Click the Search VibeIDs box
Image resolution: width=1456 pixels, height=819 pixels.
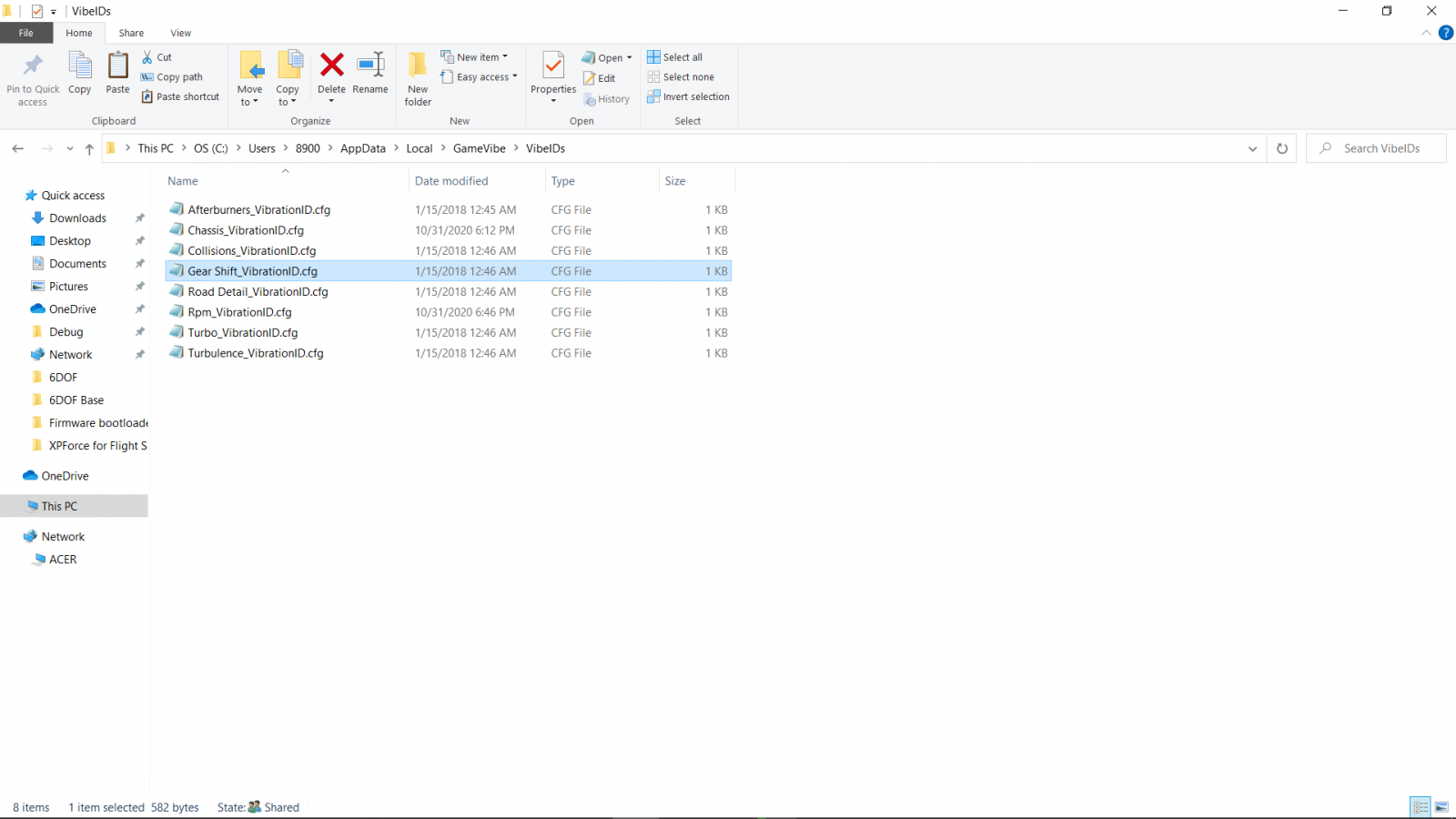tap(1376, 148)
